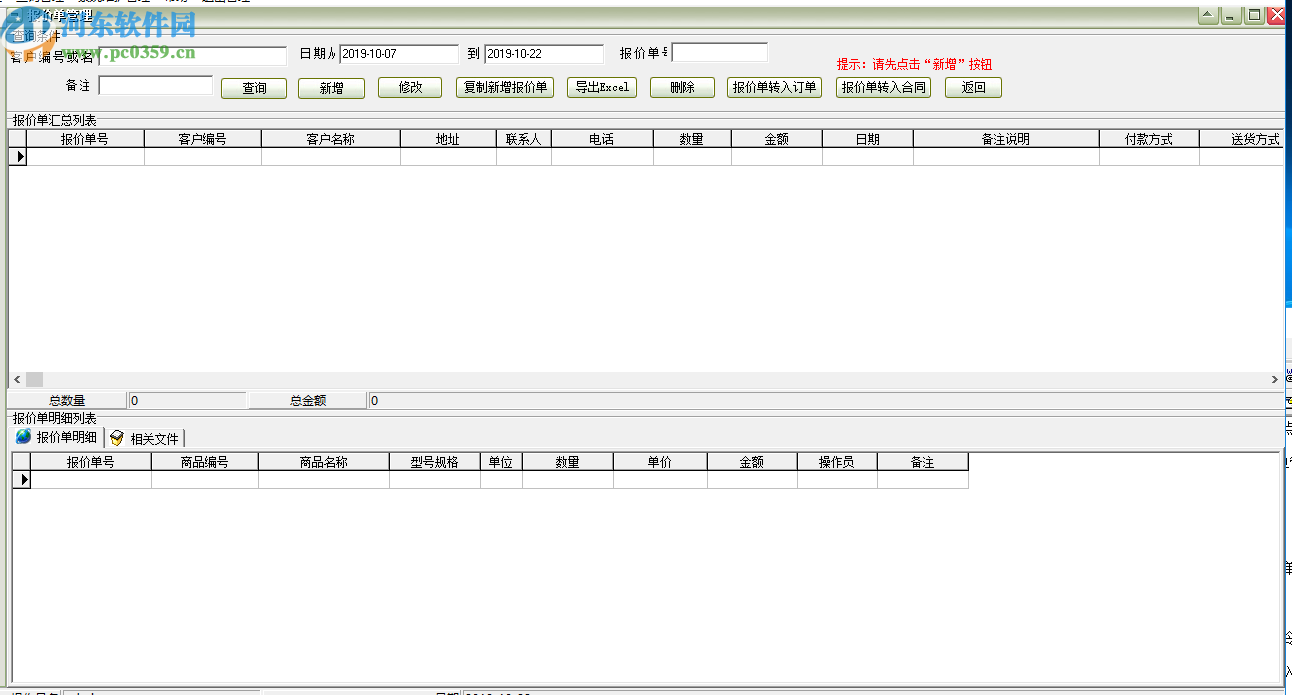This screenshot has width=1292, height=695.
Task: Click 复制新增报价单 button
Action: point(506,87)
